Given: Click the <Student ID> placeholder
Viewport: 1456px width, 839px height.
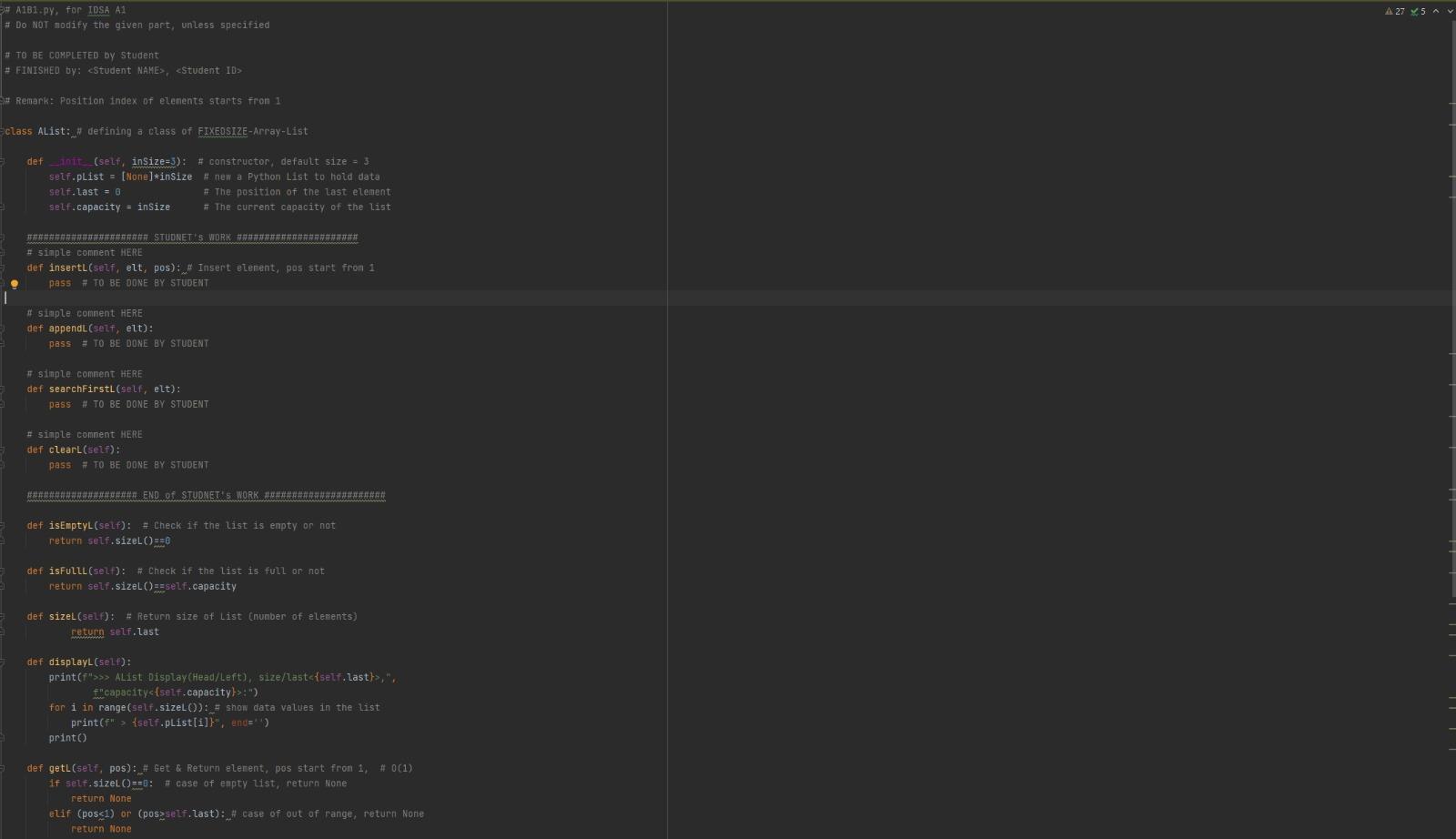Looking at the screenshot, I should coord(208,71).
